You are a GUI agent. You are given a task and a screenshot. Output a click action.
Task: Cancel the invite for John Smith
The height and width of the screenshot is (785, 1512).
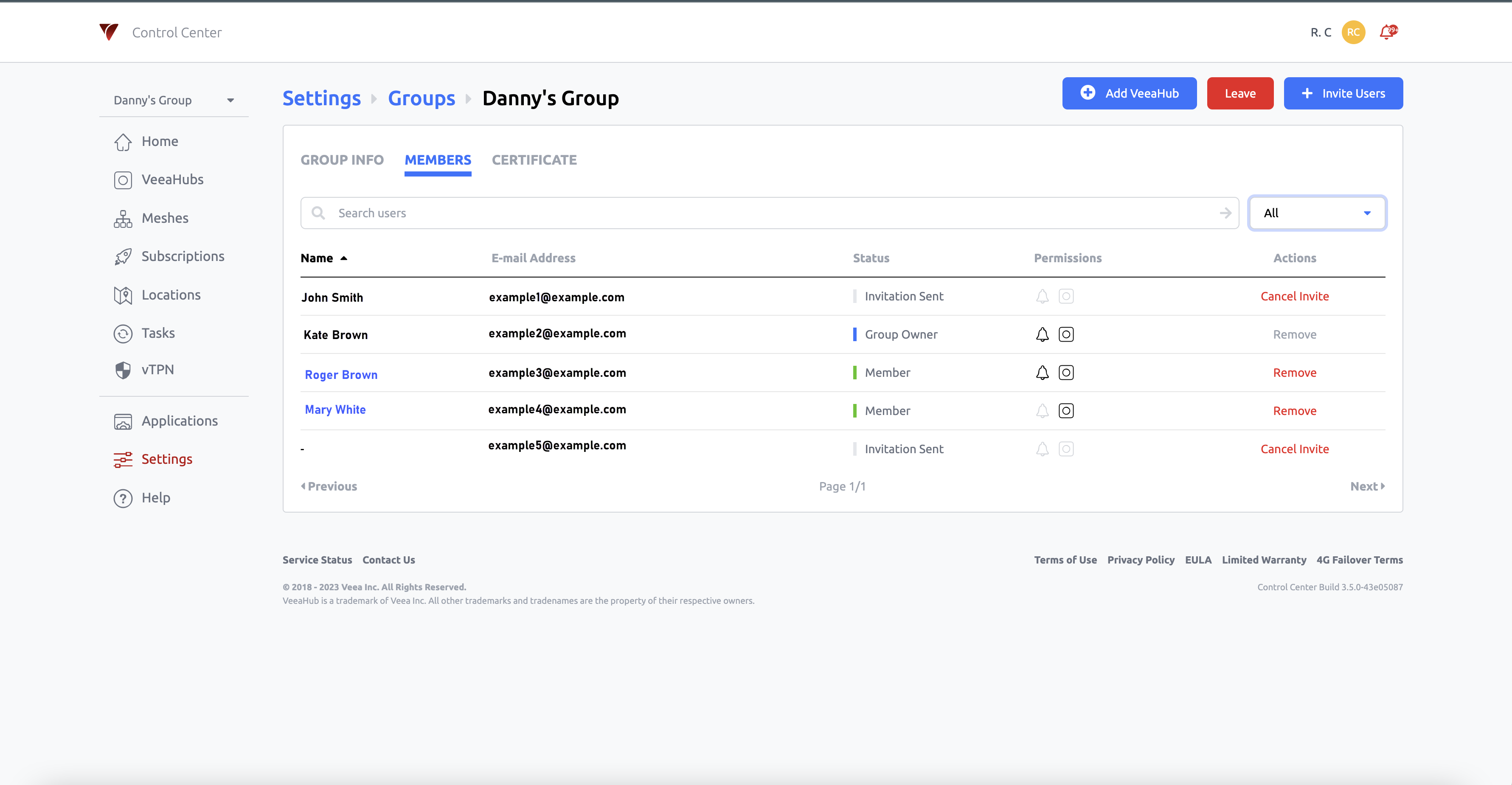pyautogui.click(x=1294, y=296)
